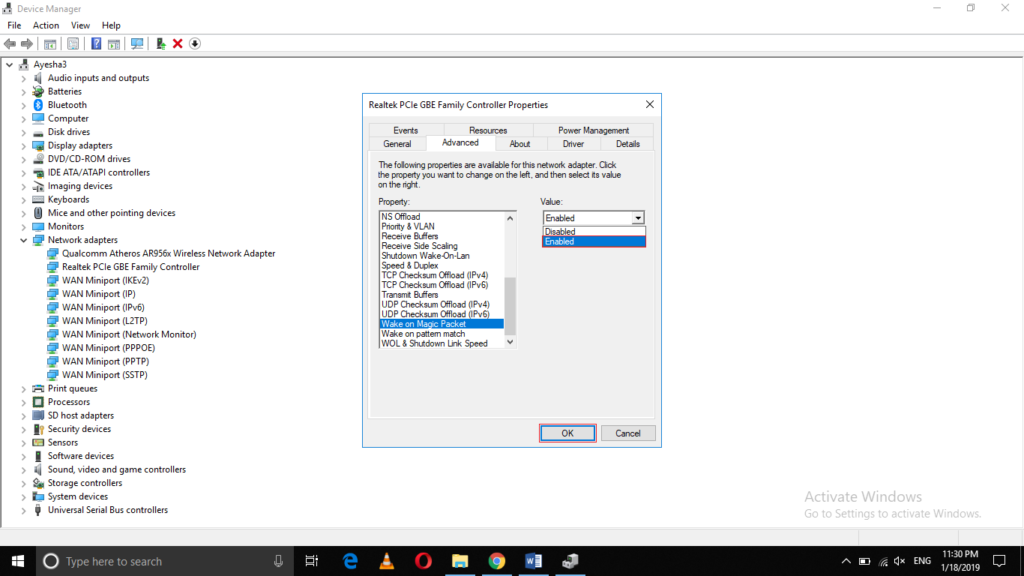Cancel the Realtek properties dialog

pyautogui.click(x=628, y=433)
